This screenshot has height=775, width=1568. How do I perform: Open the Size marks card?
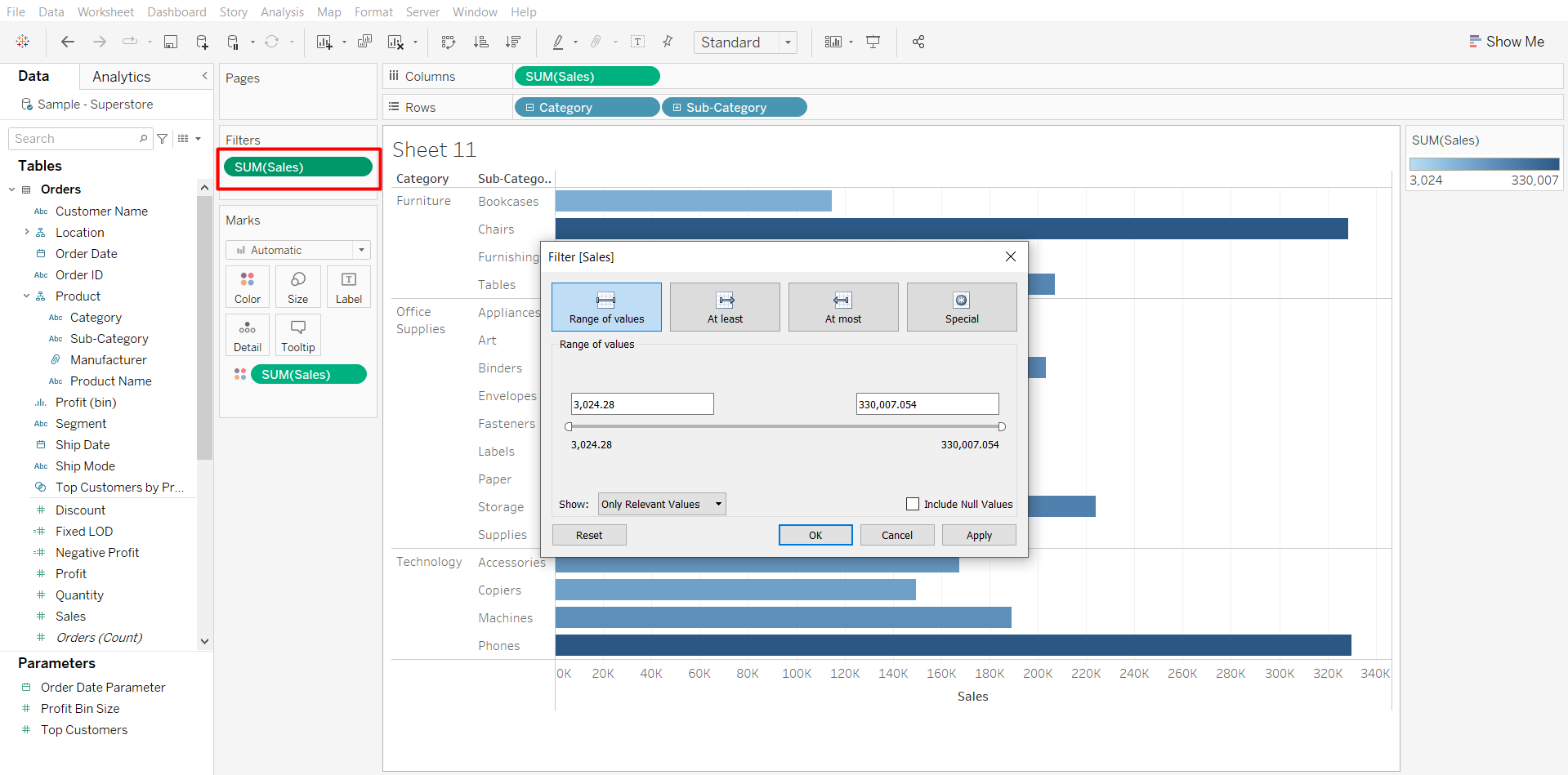(x=298, y=287)
